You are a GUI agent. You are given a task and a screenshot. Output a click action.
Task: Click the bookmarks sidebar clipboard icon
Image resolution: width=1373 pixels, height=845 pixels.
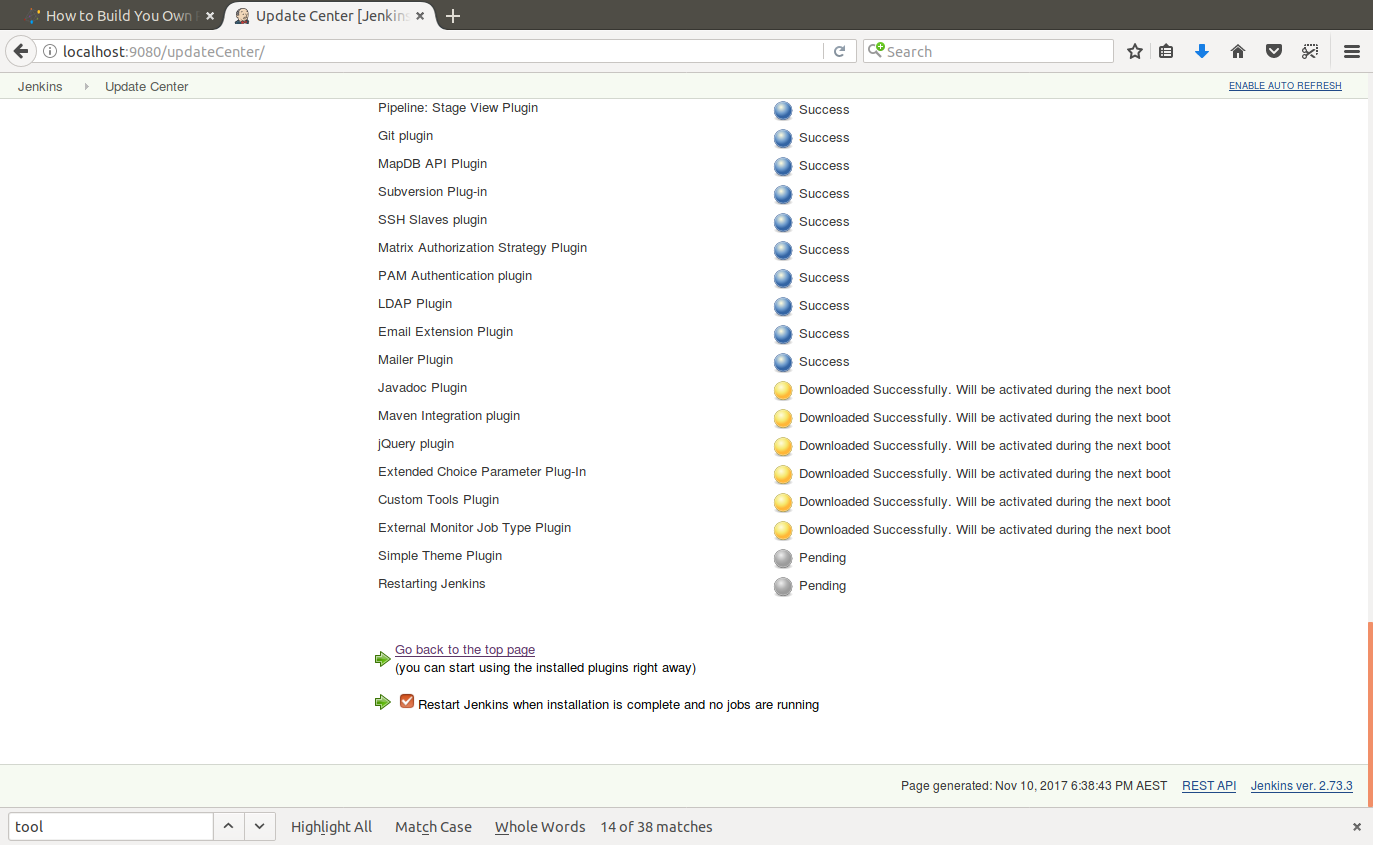1166,51
